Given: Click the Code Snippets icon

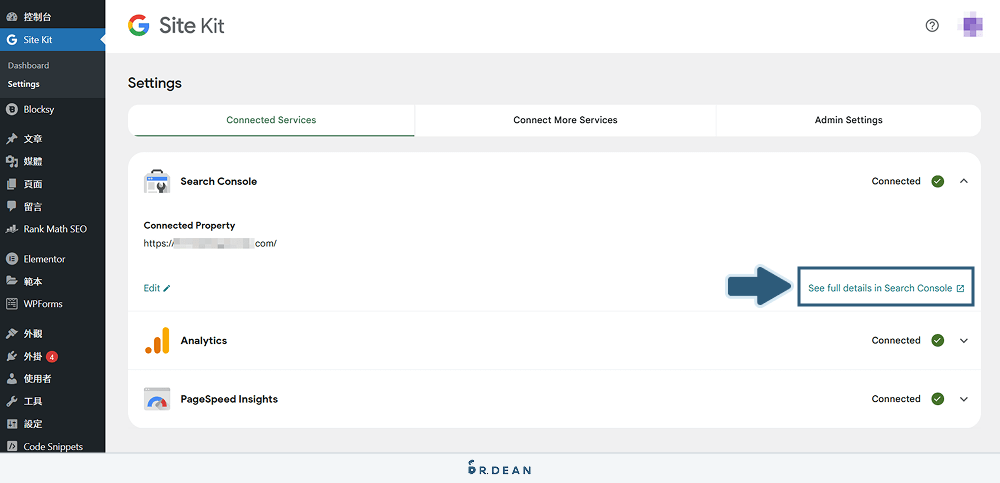Looking at the screenshot, I should (11, 447).
